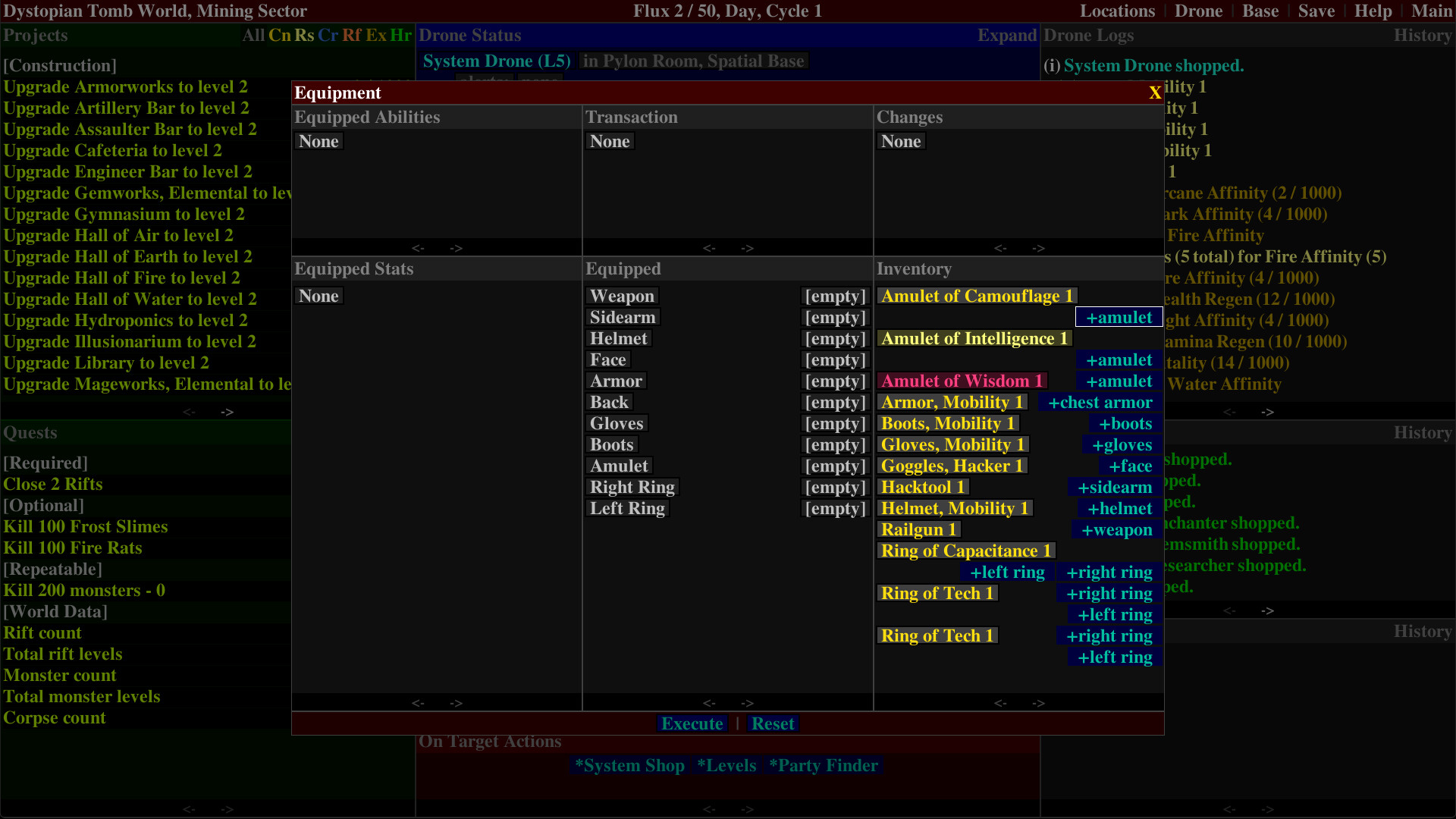The height and width of the screenshot is (819, 1456).
Task: Equip Railgun 1 using +weapon
Action: tap(1116, 529)
